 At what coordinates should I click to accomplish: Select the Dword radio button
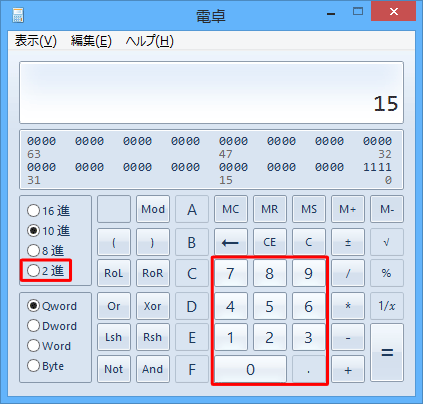coord(52,326)
